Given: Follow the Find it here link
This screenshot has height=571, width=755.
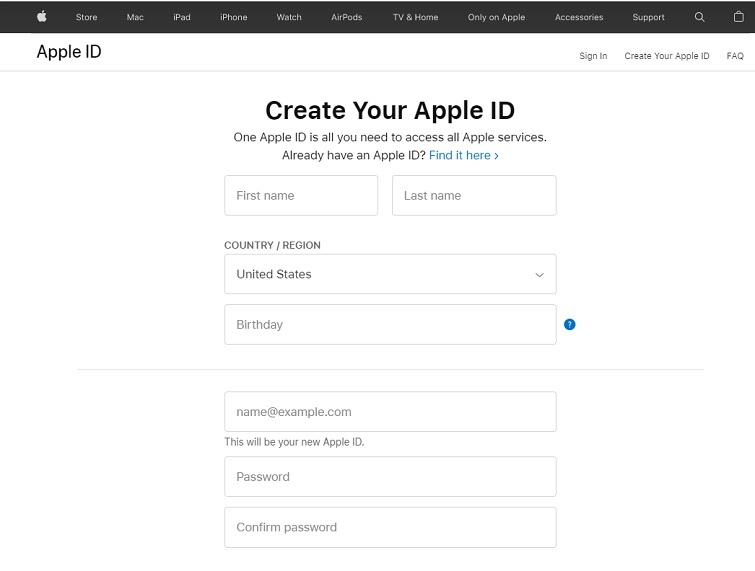Looking at the screenshot, I should point(464,156).
